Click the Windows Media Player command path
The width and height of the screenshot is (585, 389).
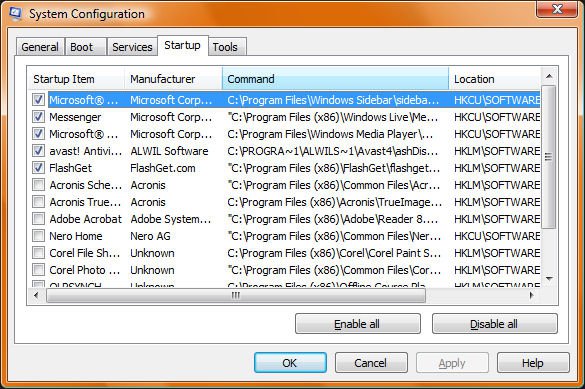[330, 134]
